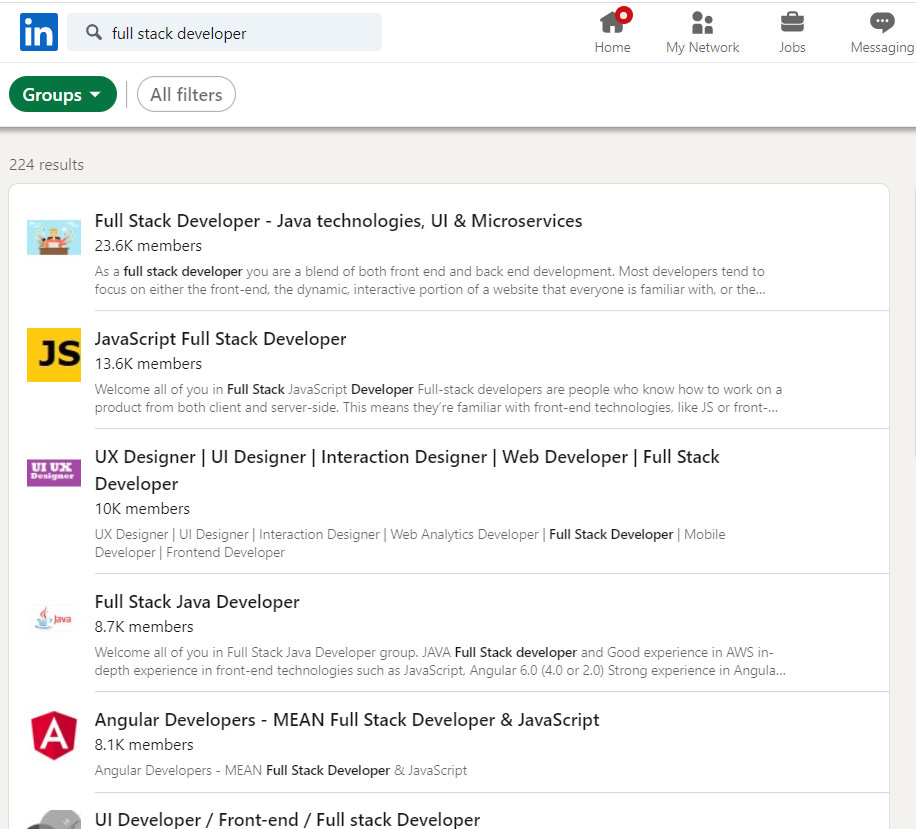Open the Groups filter dropdown
Screen dimensions: 916x829
point(62,94)
